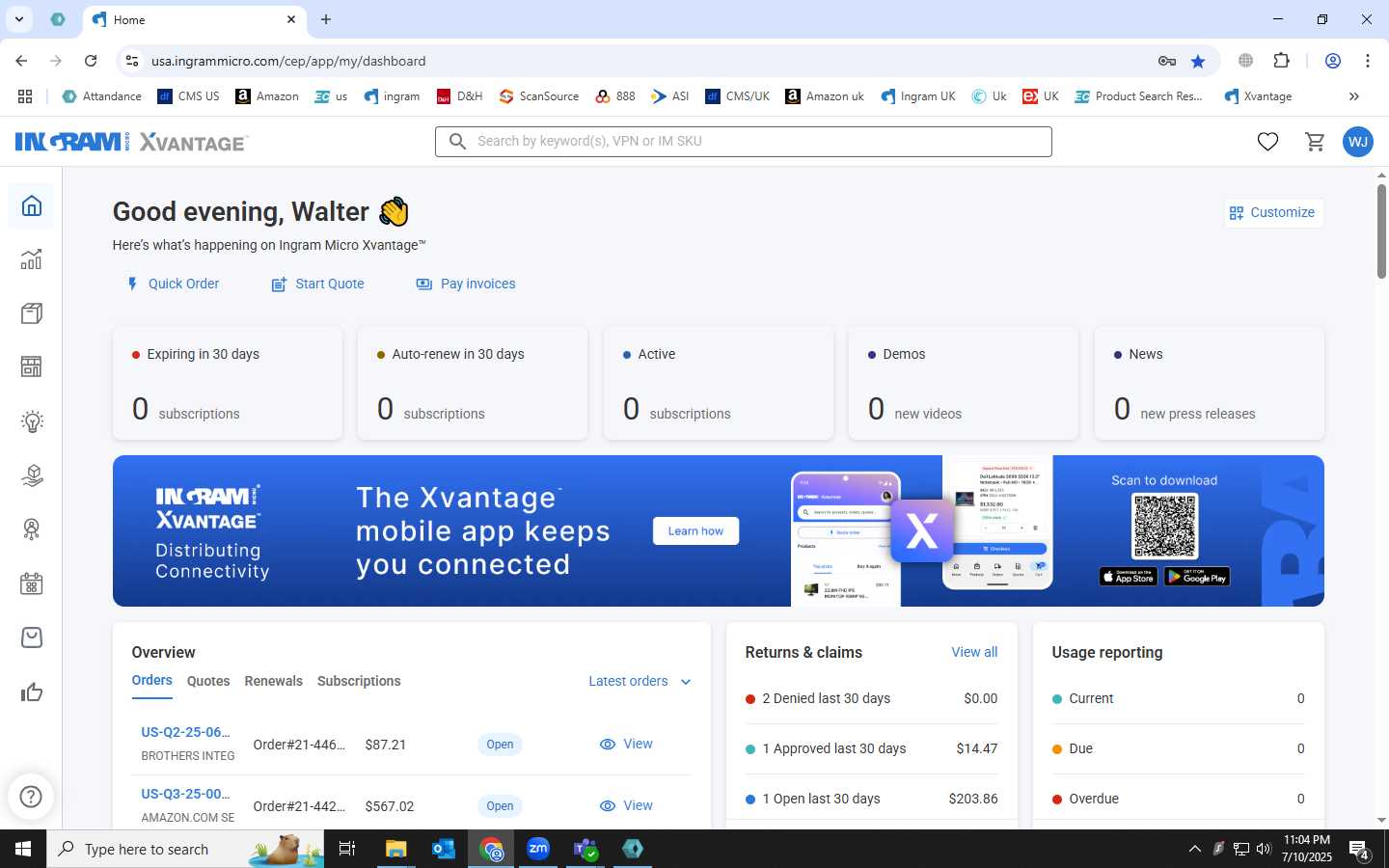Open the Auto-renew in 30 days card
This screenshot has width=1389, height=868.
coord(473,383)
